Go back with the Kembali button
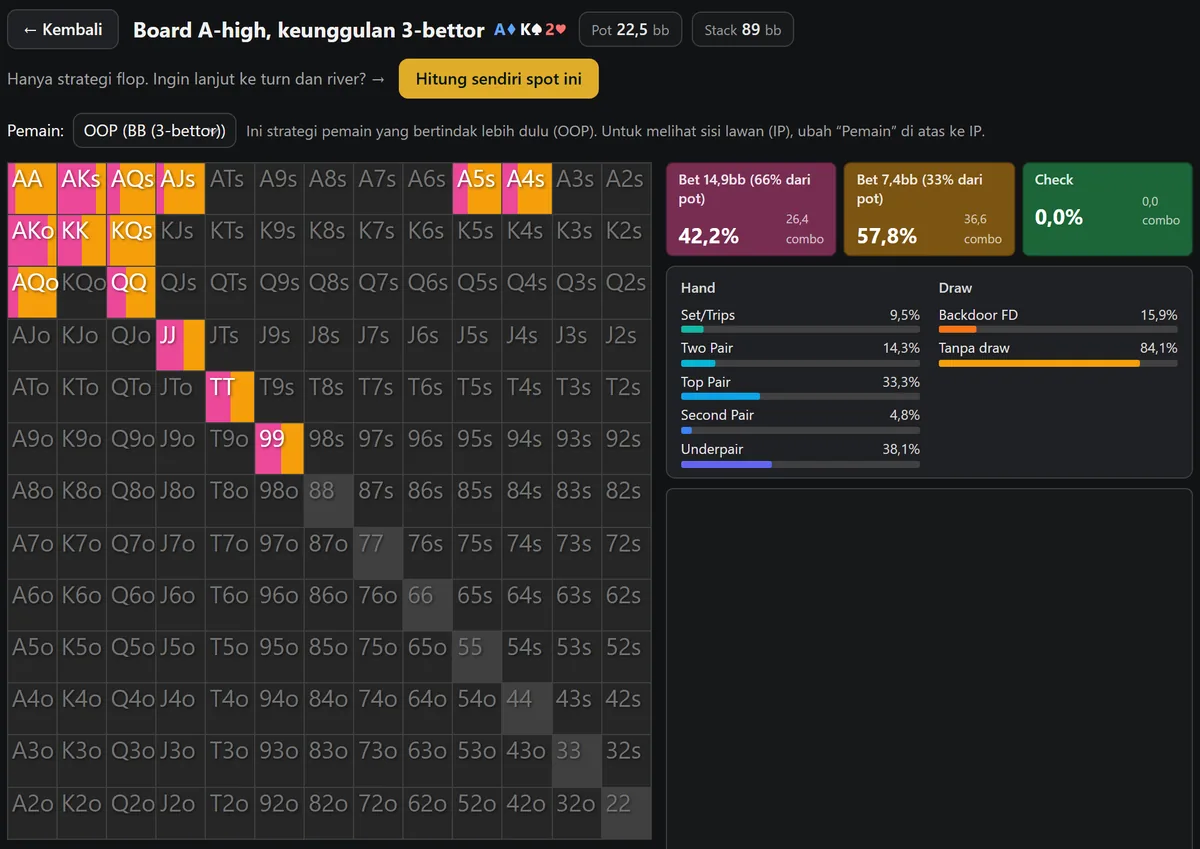This screenshot has width=1200, height=849. pos(62,30)
